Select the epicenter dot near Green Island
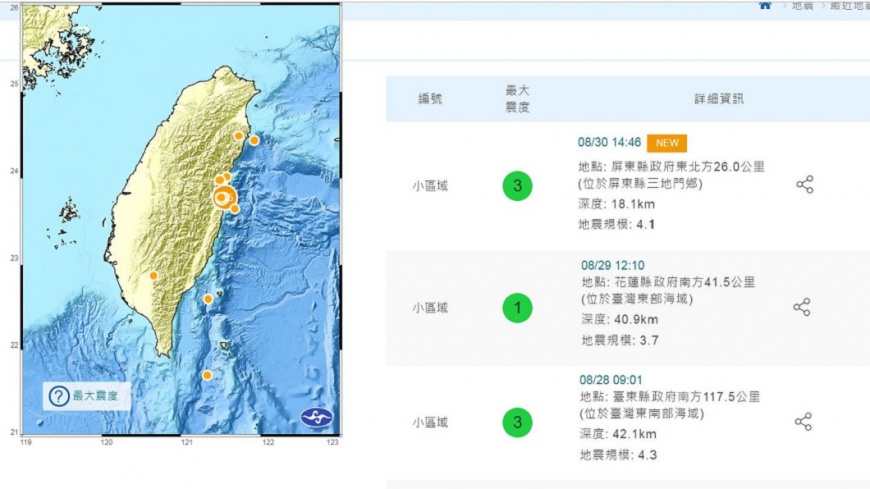 click(x=208, y=299)
